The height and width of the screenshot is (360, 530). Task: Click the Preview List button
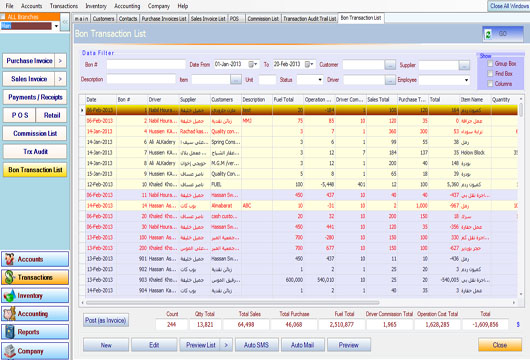[x=200, y=345]
